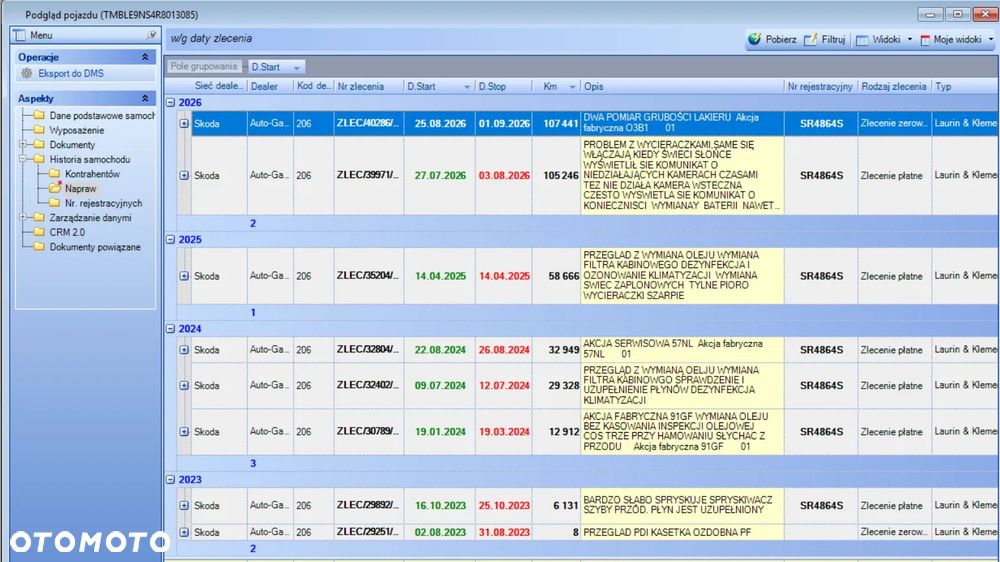Select Napraw in the history tree
The width and height of the screenshot is (1000, 562).
click(x=80, y=189)
